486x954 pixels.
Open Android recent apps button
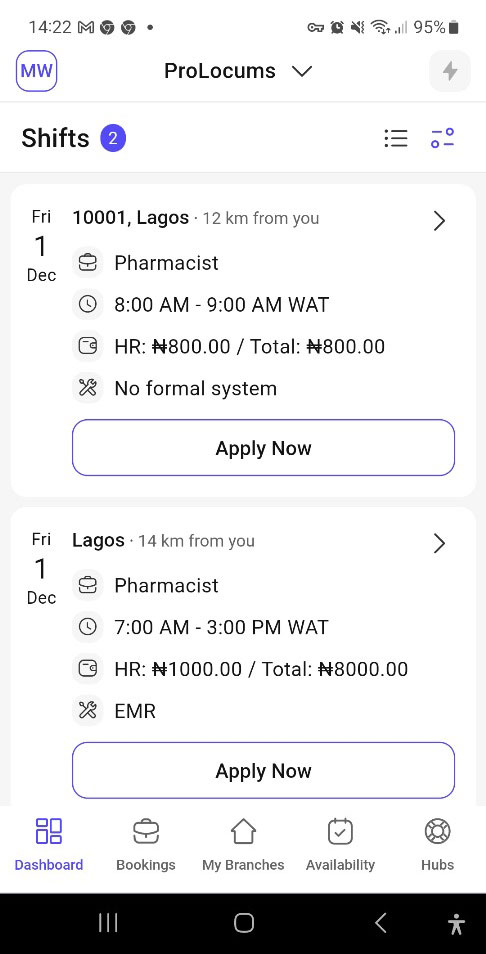108,923
